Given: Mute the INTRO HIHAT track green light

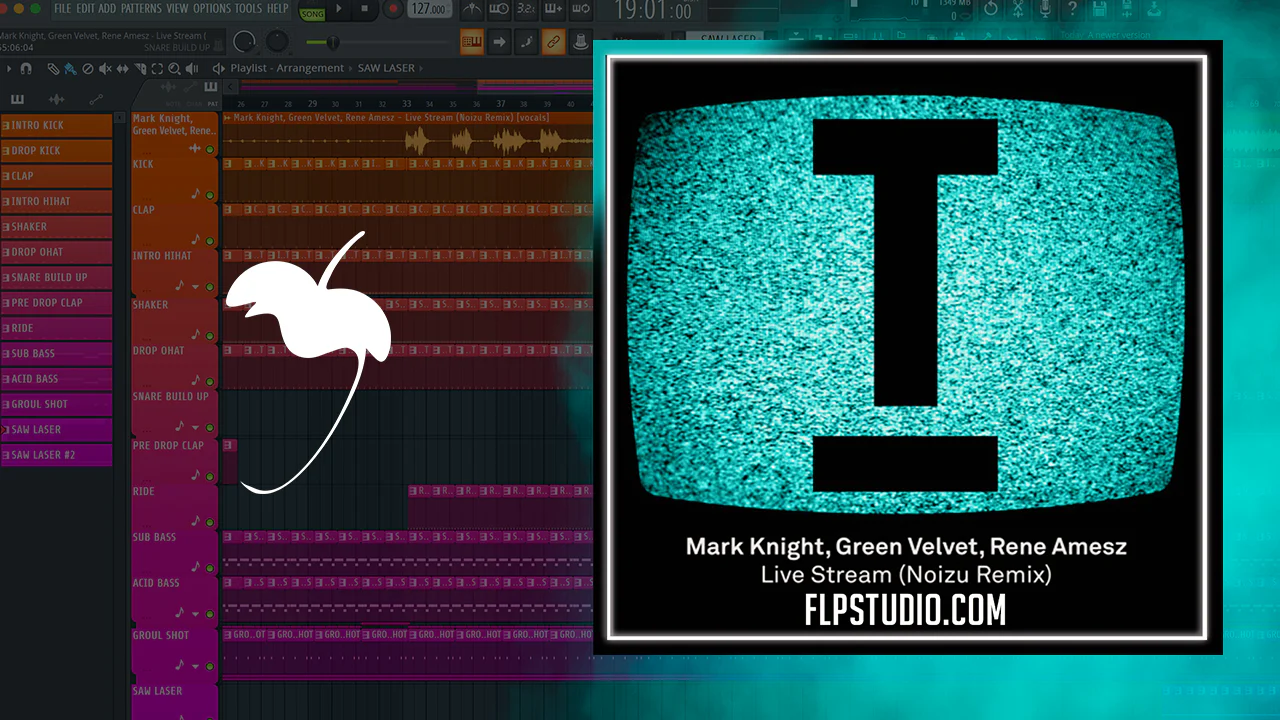Looking at the screenshot, I should (210, 286).
